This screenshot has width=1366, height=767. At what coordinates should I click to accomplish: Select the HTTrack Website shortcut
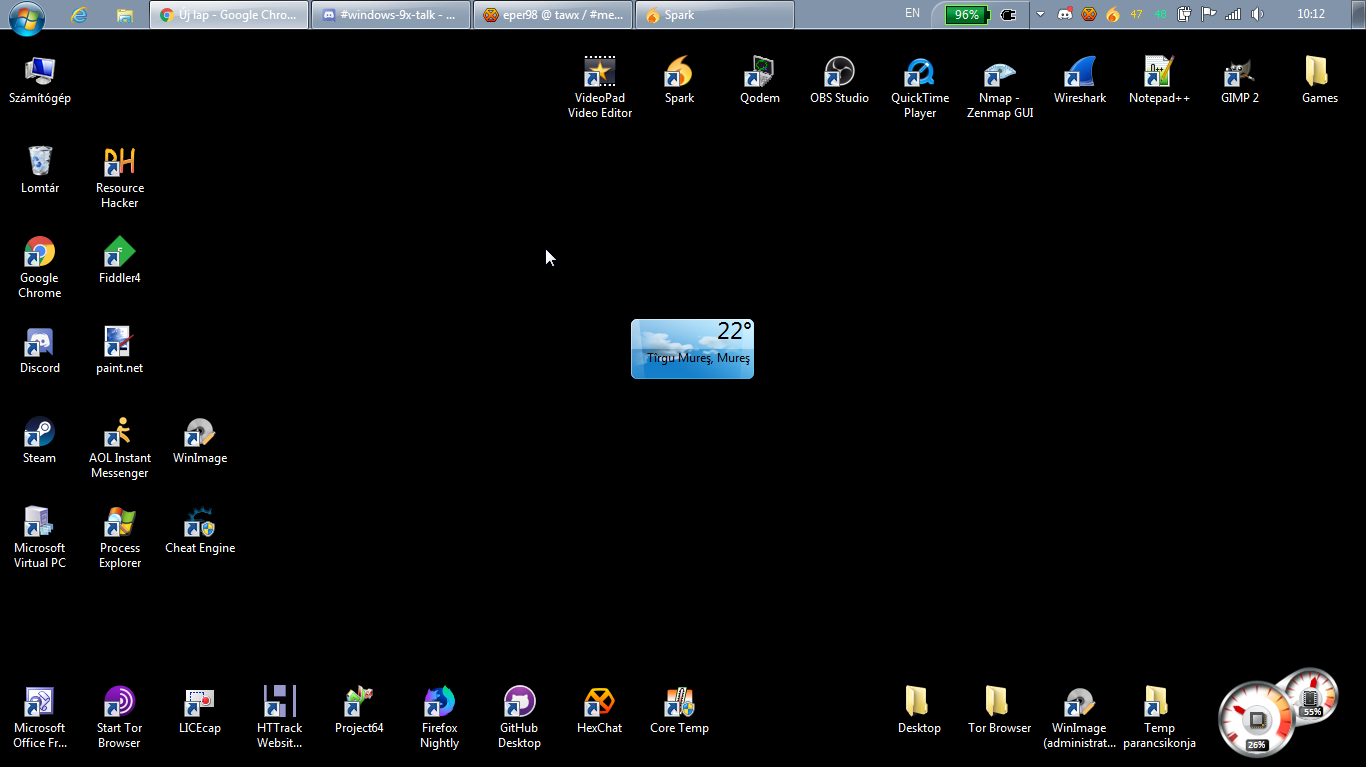pyautogui.click(x=280, y=717)
